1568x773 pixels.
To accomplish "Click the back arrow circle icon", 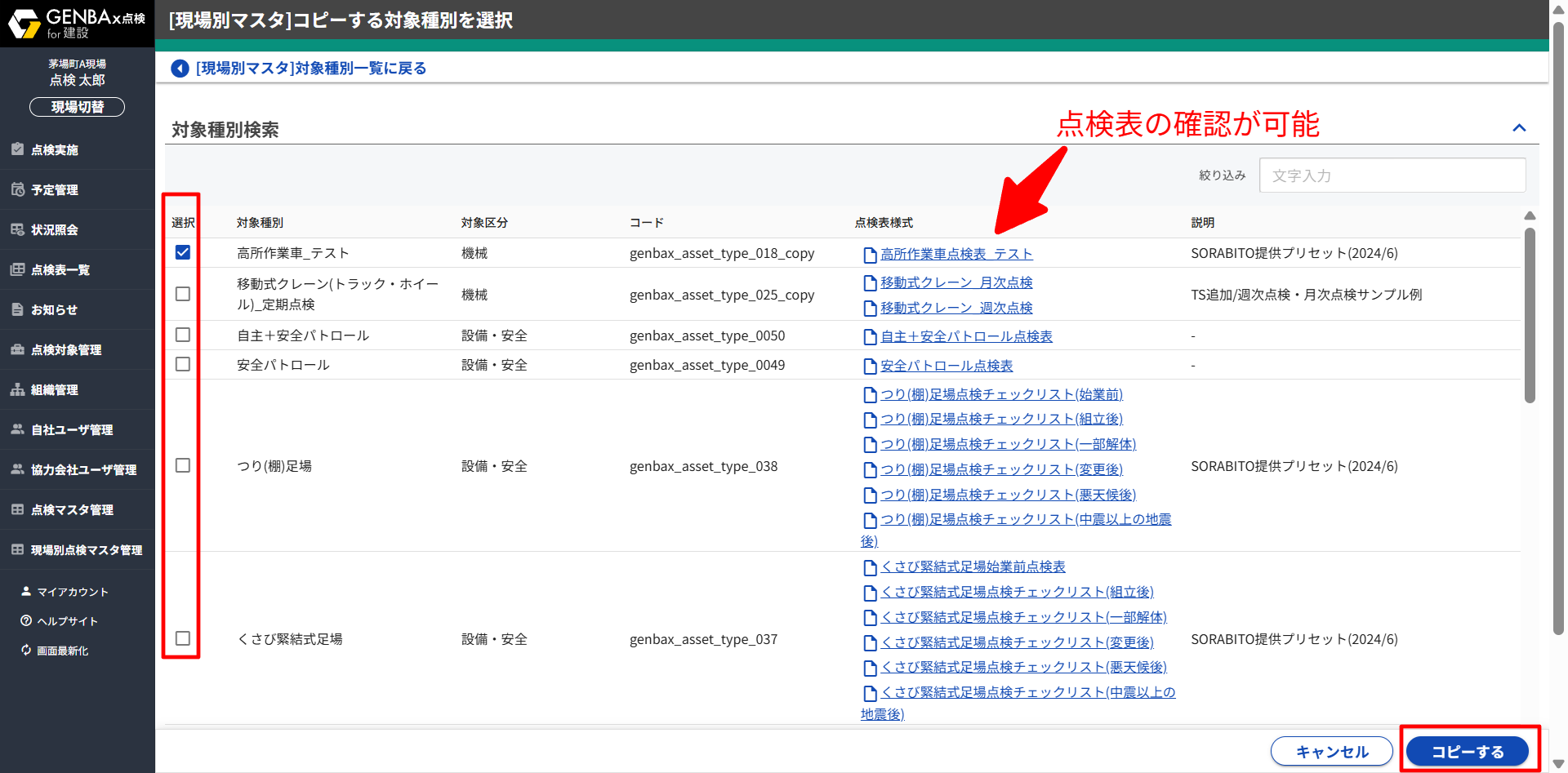I will coord(180,69).
